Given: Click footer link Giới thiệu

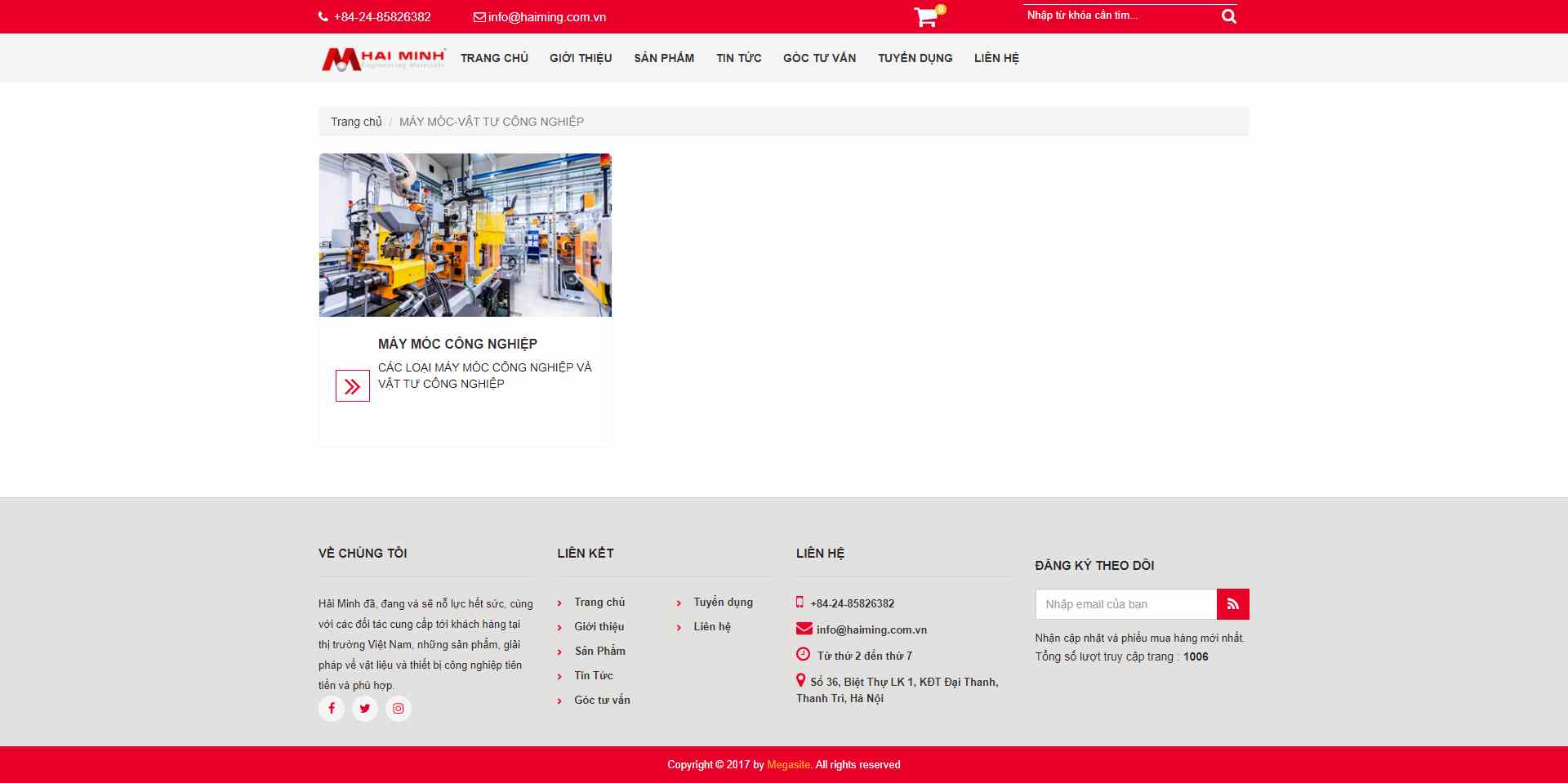Looking at the screenshot, I should click(599, 626).
